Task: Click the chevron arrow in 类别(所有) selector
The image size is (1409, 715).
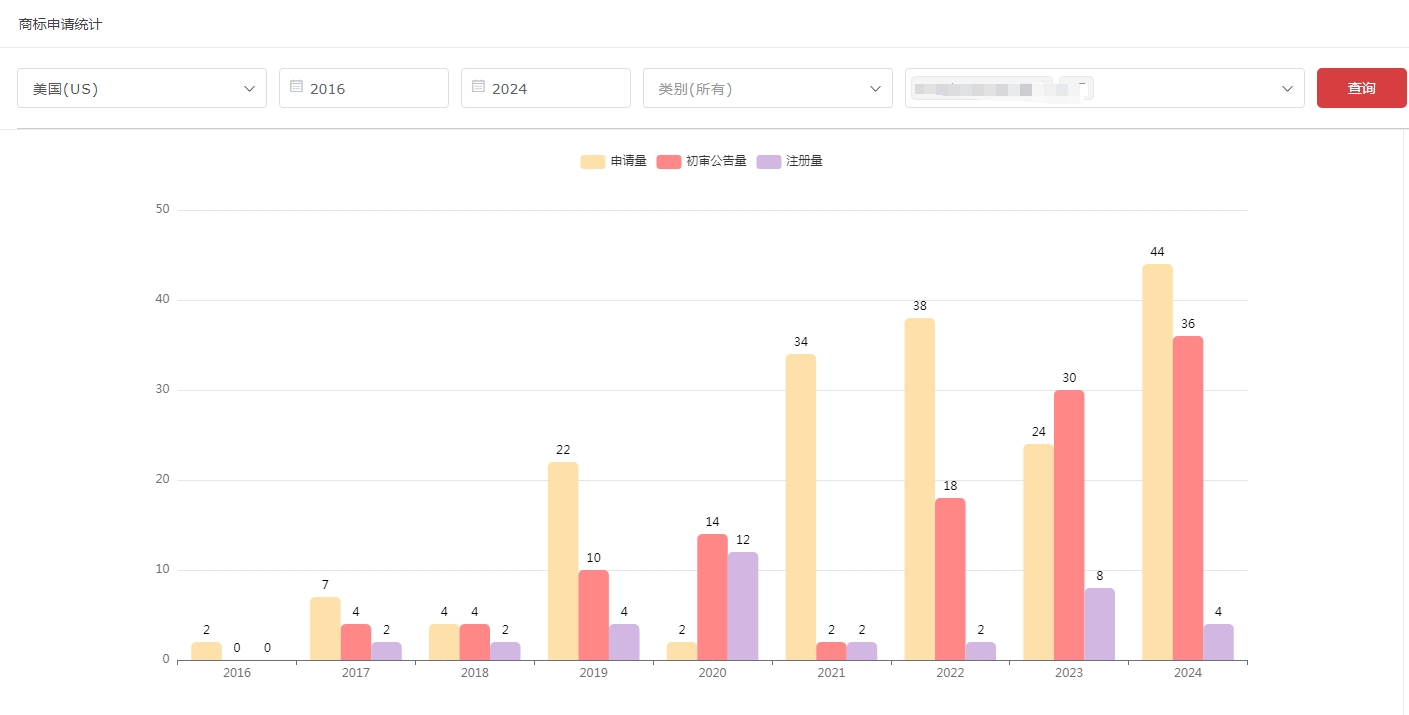Action: tap(876, 89)
